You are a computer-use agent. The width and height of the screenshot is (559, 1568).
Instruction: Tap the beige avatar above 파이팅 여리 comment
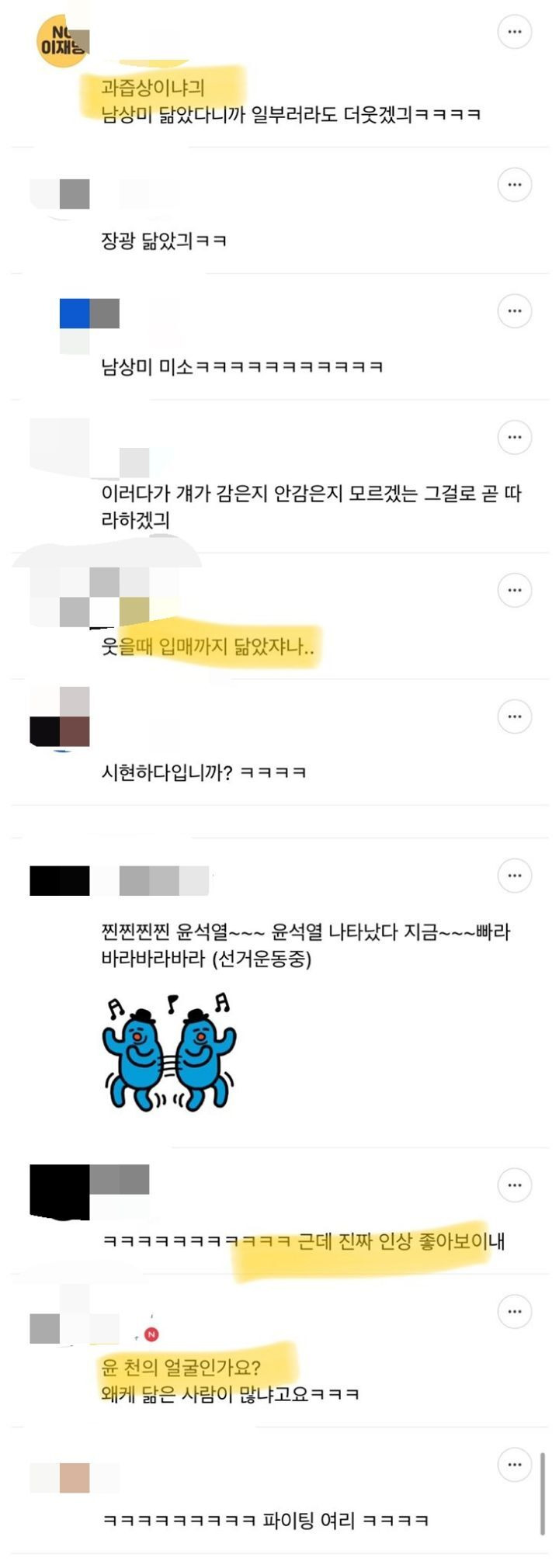pos(75,1478)
